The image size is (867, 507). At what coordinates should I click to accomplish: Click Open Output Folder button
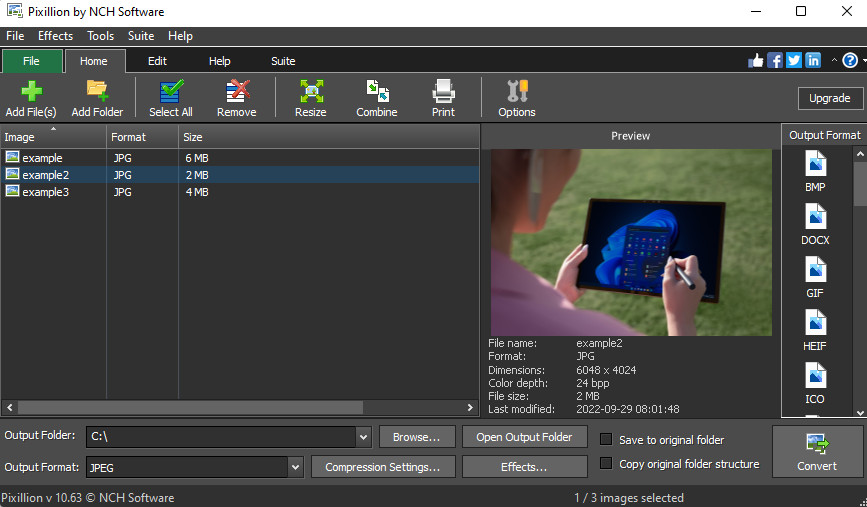524,437
